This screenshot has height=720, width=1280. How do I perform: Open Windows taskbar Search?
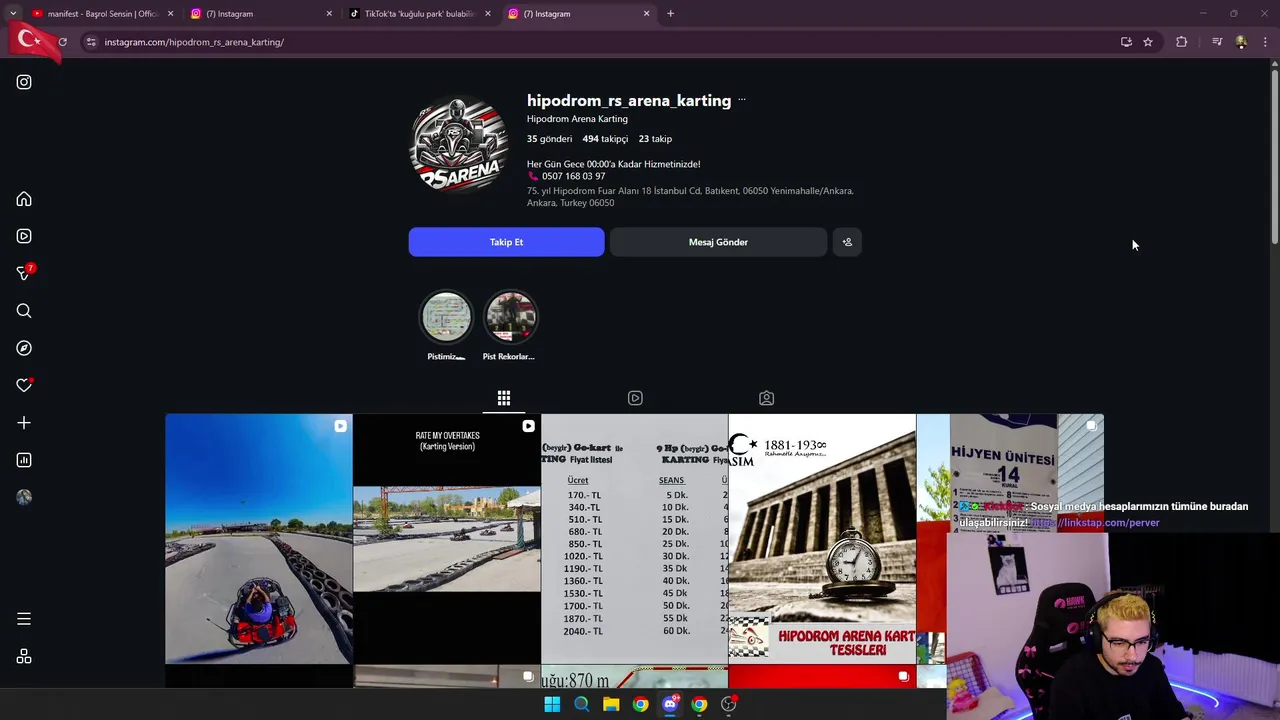click(x=581, y=704)
